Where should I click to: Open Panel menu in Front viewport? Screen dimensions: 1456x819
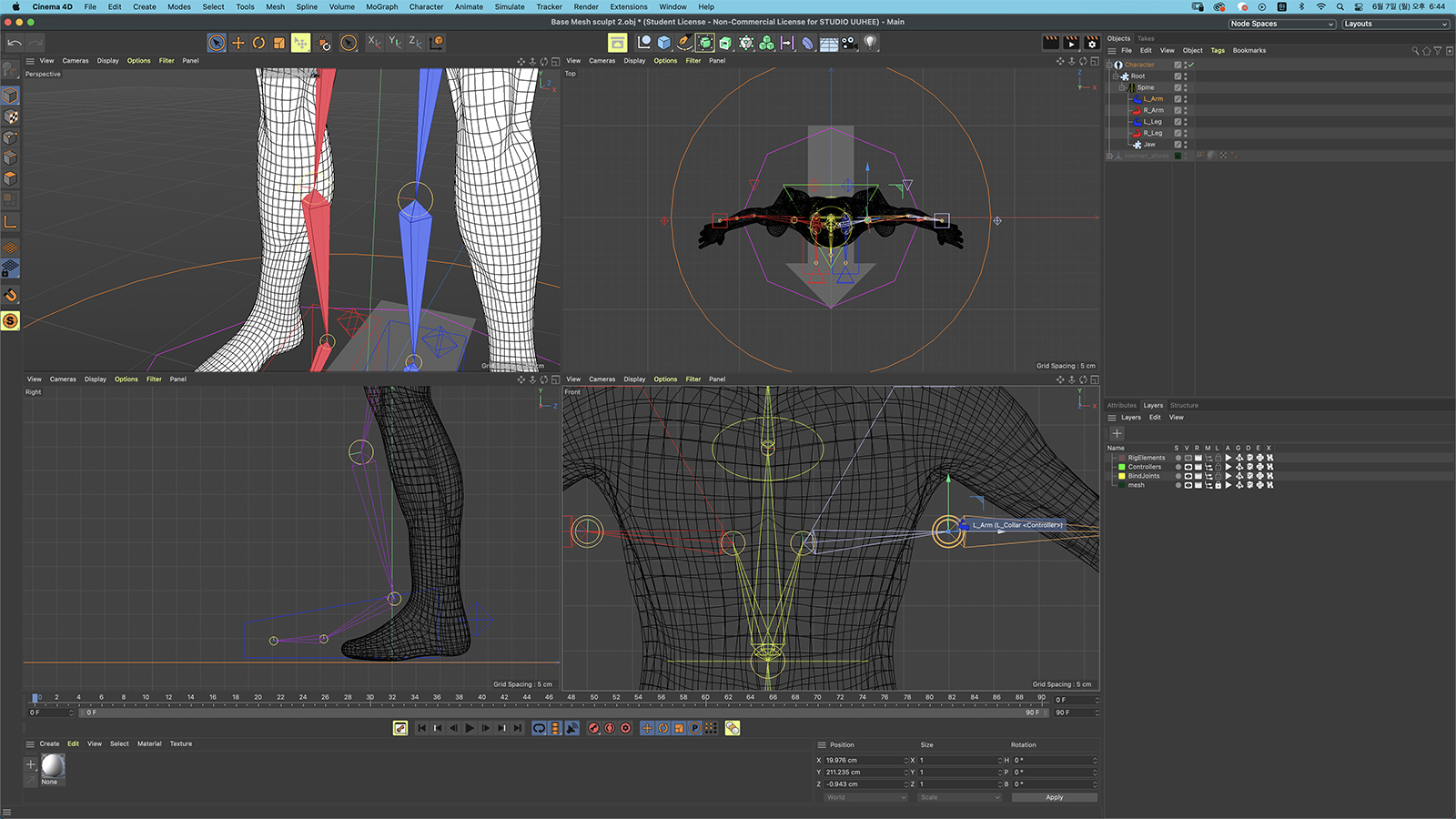(717, 379)
